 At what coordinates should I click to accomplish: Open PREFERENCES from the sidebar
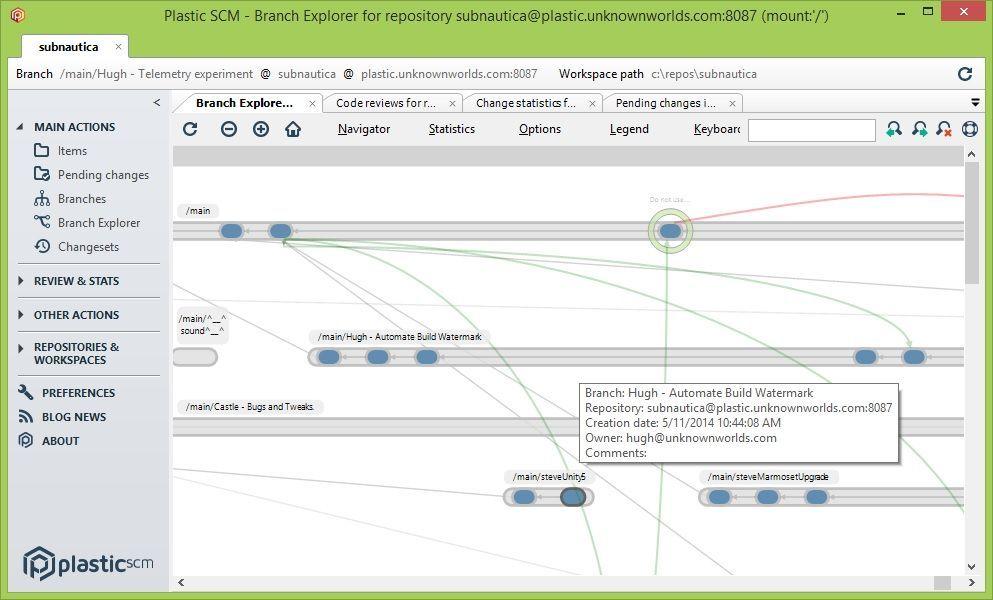79,393
